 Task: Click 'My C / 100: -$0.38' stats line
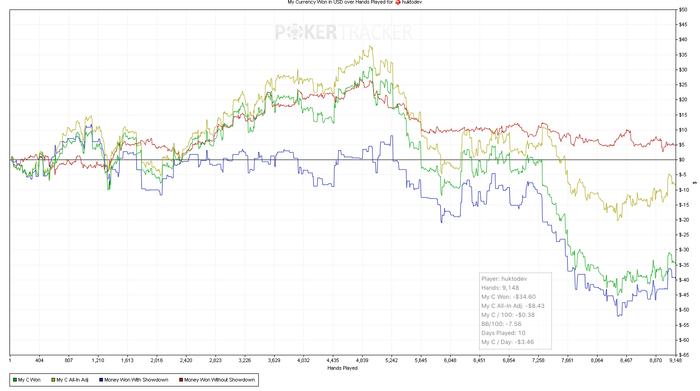point(508,315)
